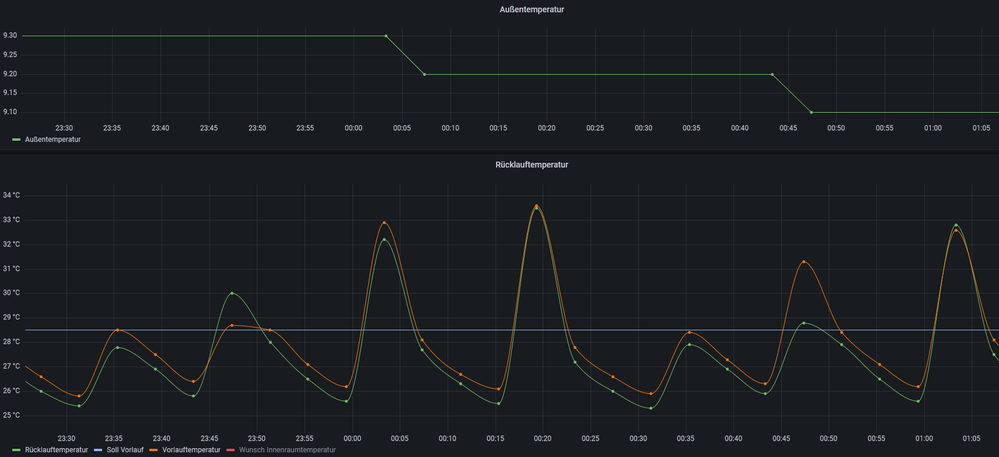The height and width of the screenshot is (457, 999).
Task: Click 01:00 time label in Außentemperatur panel
Action: (933, 128)
